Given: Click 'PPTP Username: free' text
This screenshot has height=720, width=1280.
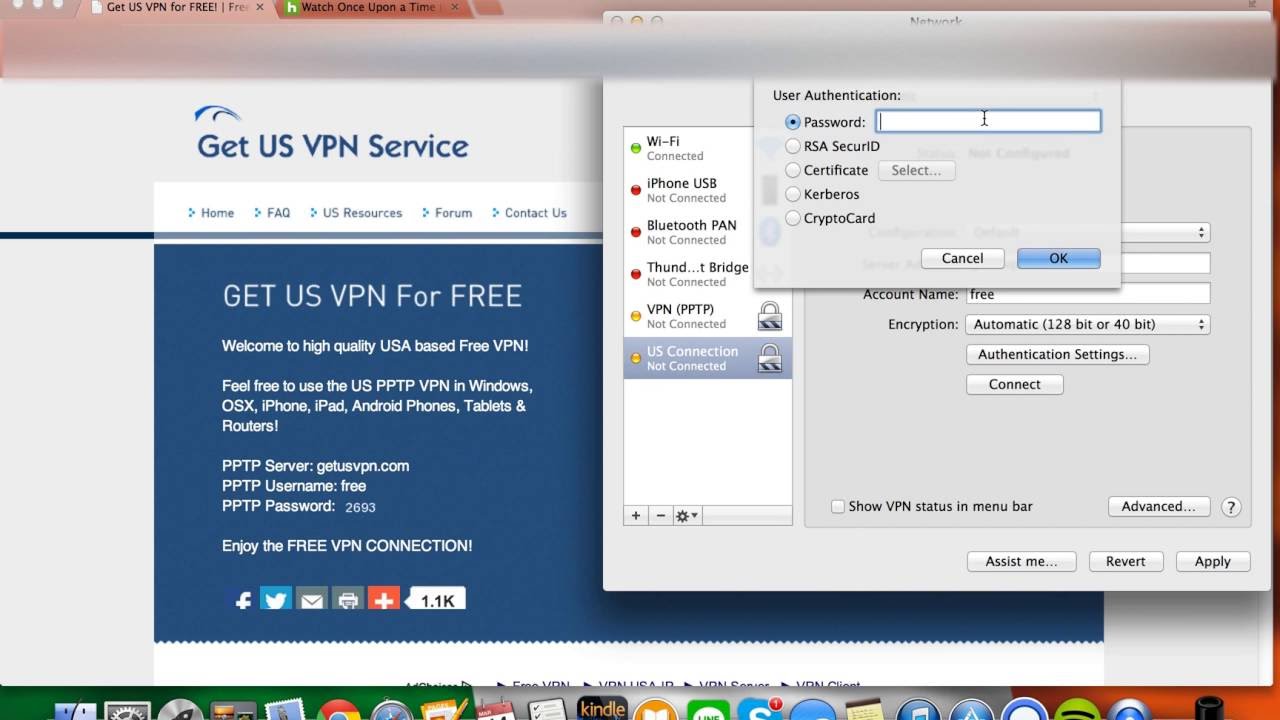Looking at the screenshot, I should (x=294, y=486).
